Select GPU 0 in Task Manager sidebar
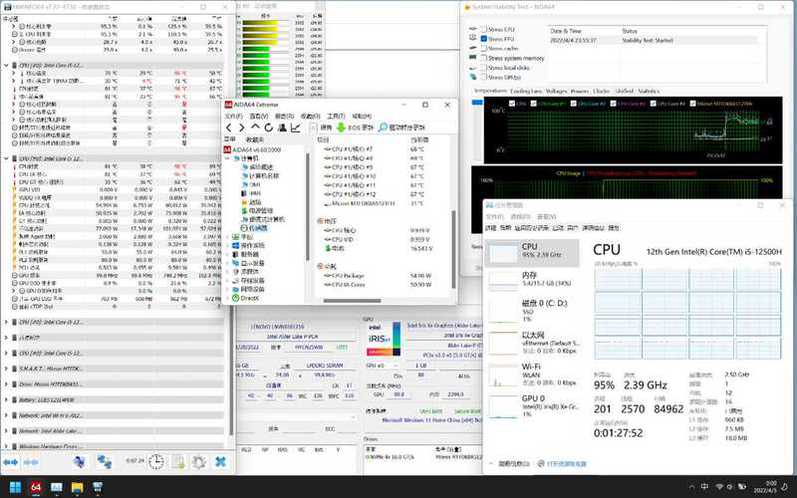 point(532,406)
